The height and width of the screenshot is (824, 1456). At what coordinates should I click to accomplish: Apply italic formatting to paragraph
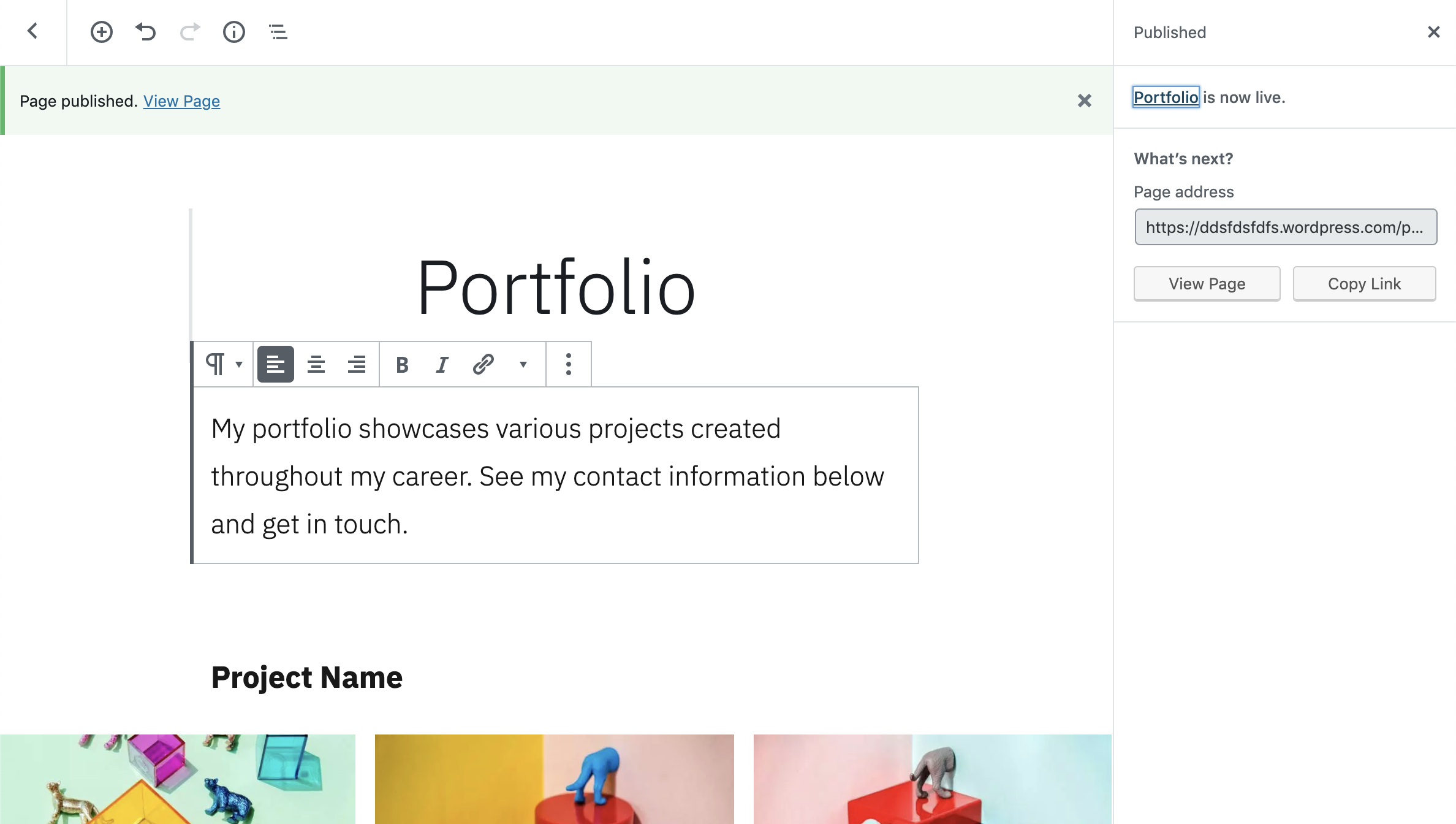coord(442,365)
